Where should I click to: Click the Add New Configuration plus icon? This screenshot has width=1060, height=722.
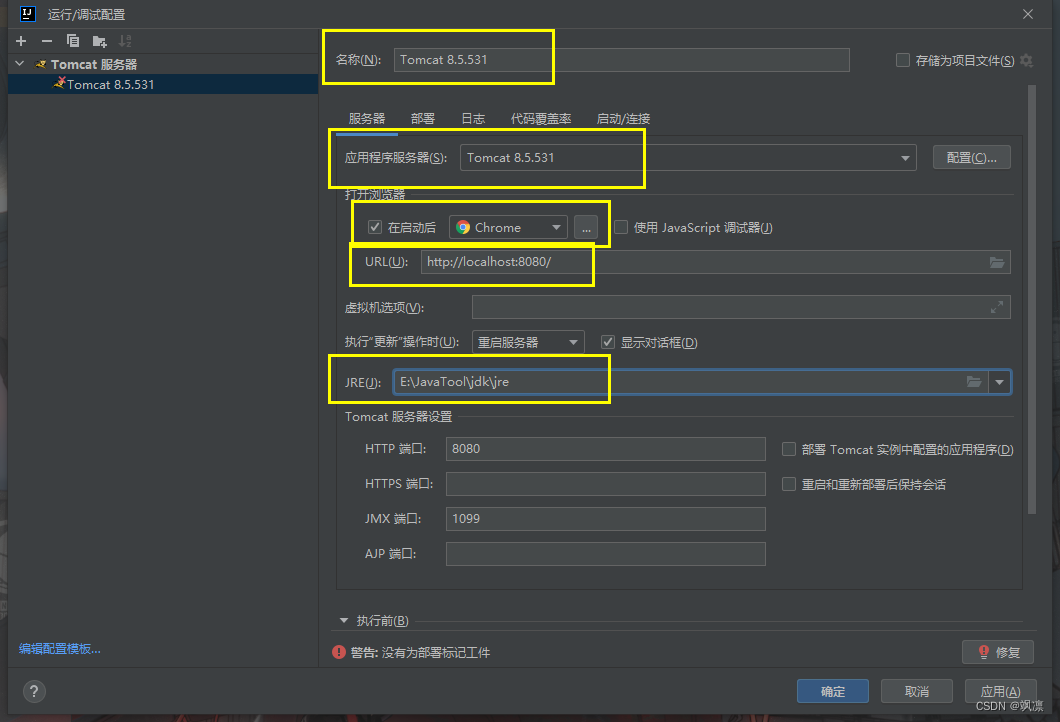point(21,41)
